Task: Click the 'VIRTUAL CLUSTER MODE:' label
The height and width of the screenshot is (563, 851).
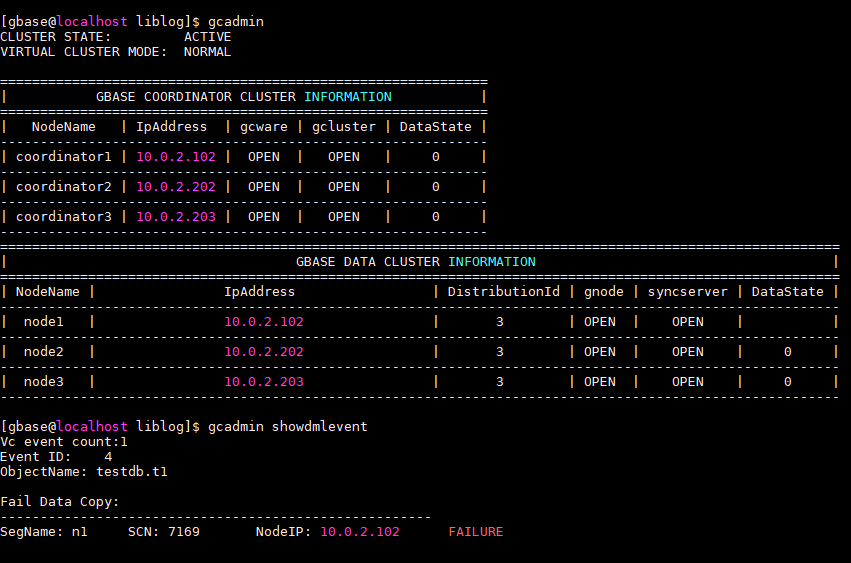Action: pos(84,52)
